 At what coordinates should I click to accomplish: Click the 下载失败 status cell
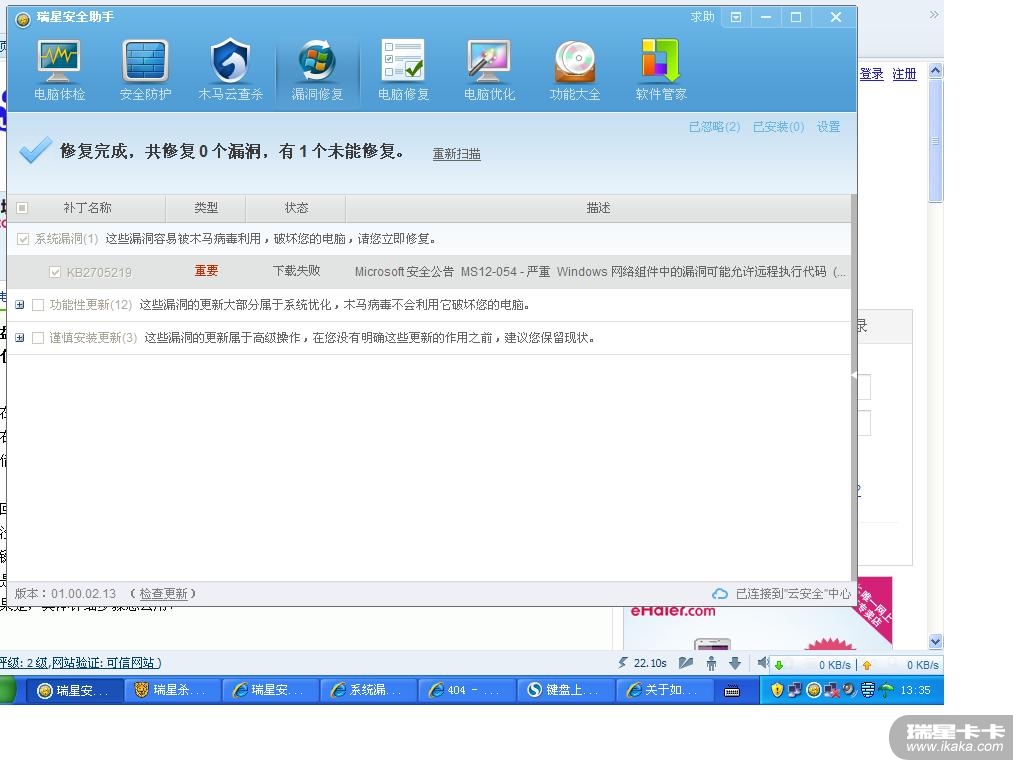click(x=296, y=271)
